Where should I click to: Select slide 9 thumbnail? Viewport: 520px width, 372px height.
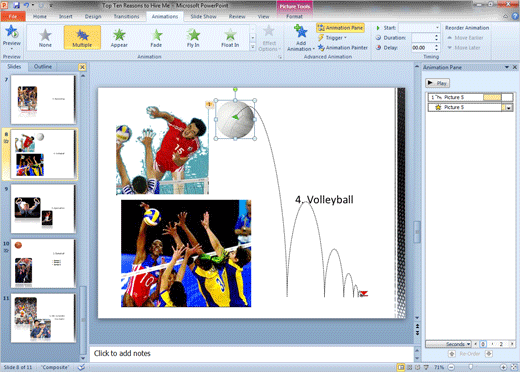point(43,209)
